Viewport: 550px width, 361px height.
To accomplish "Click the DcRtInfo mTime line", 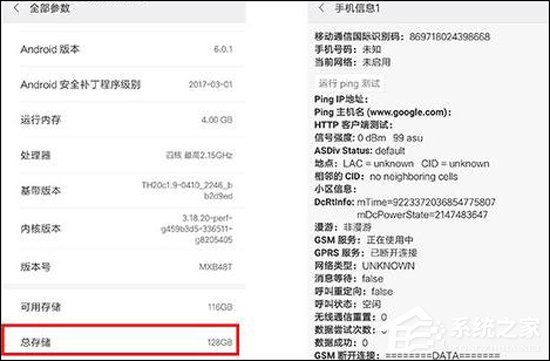I will pos(405,202).
